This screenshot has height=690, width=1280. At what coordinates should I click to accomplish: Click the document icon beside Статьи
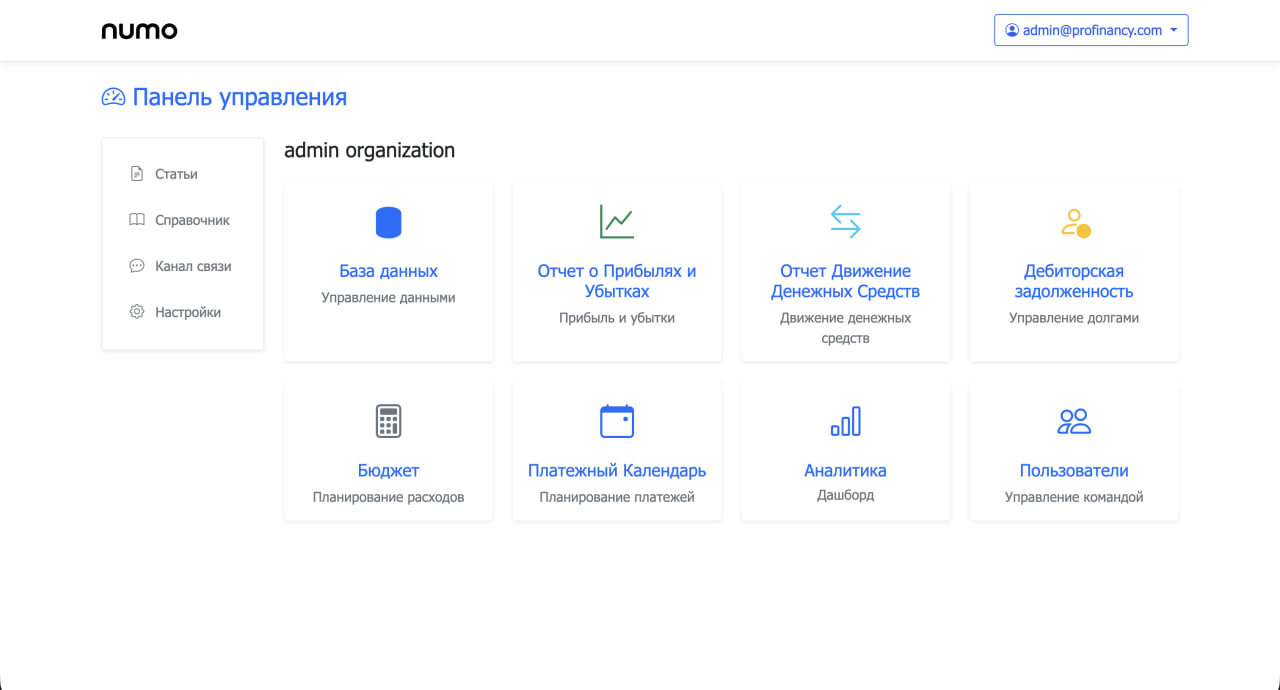[137, 174]
